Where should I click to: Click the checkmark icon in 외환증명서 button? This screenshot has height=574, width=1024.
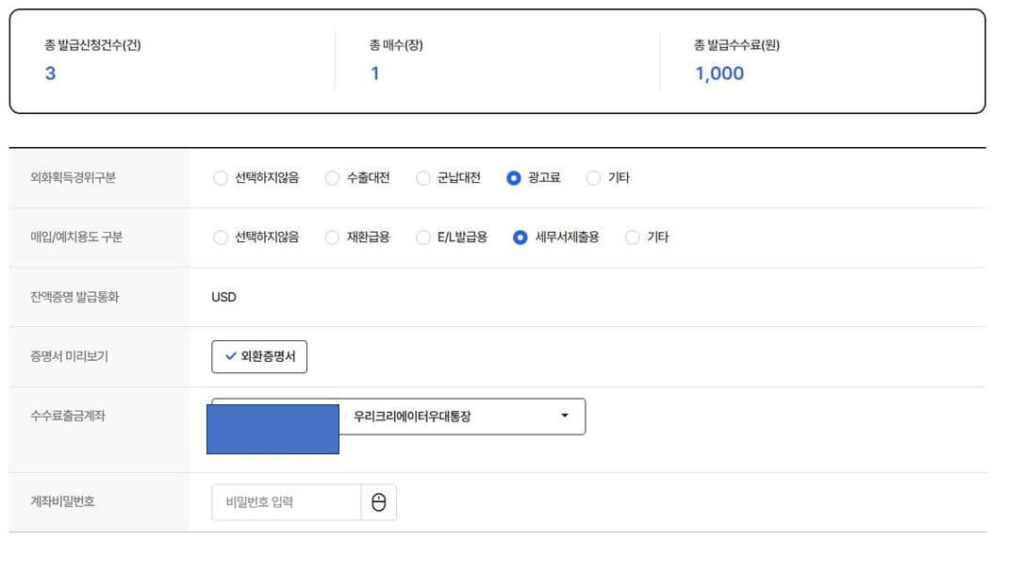pyautogui.click(x=230, y=357)
